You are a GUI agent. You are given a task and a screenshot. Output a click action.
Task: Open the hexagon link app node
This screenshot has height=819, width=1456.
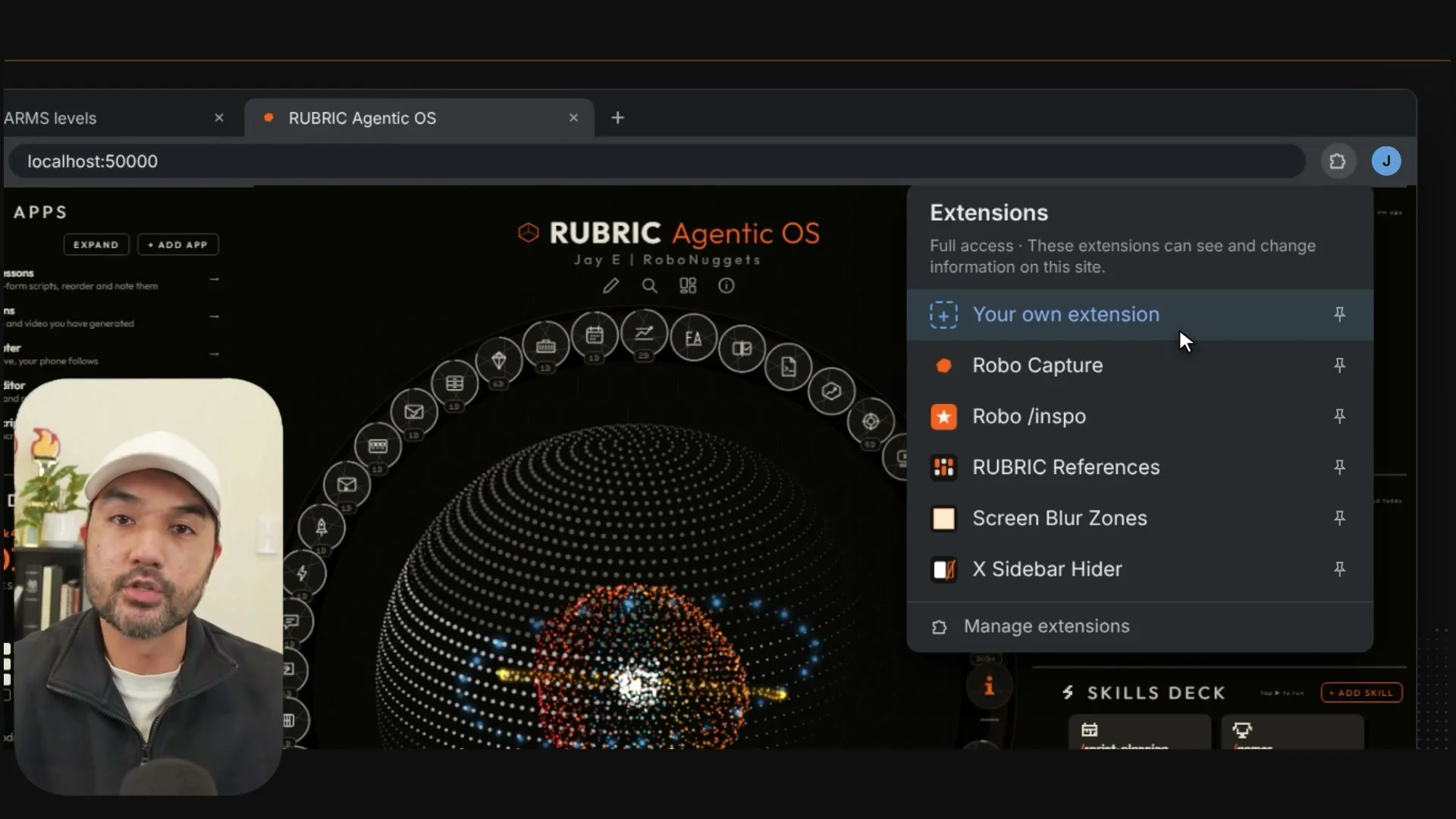(x=832, y=391)
